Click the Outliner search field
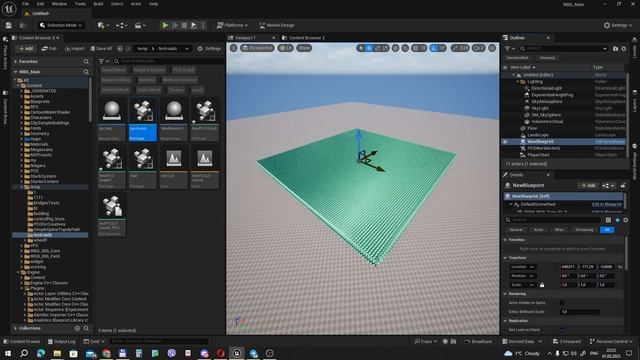 [563, 49]
